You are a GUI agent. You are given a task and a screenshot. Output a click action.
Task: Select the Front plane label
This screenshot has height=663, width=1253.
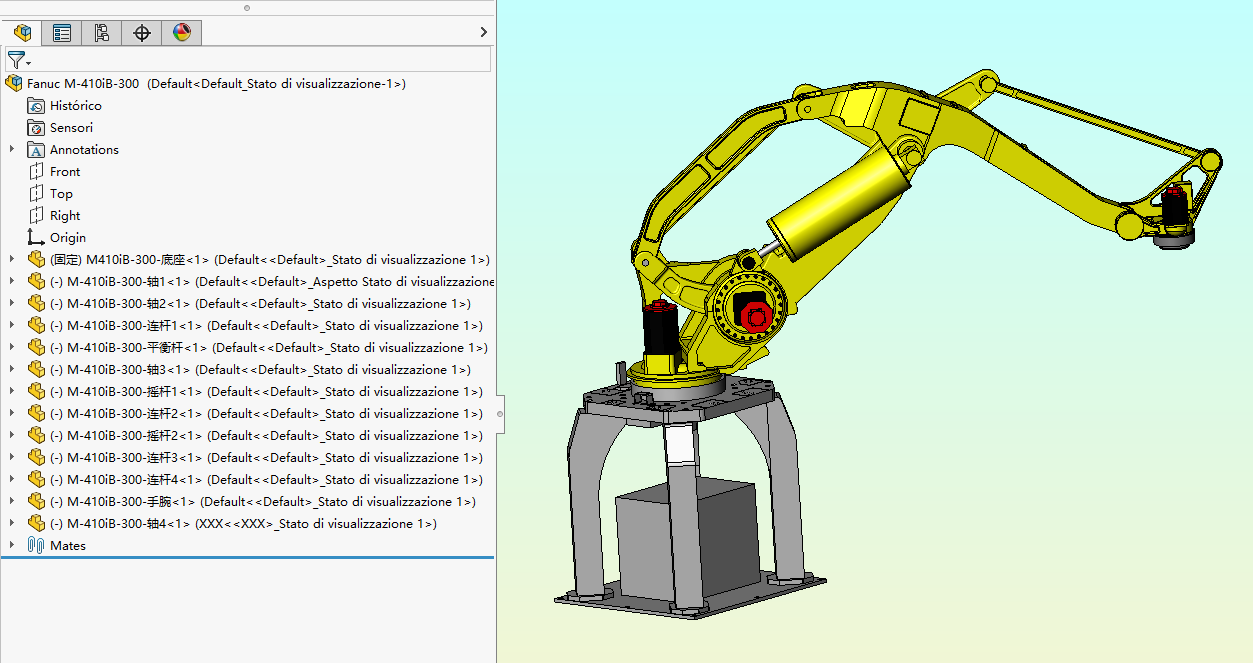pos(65,172)
